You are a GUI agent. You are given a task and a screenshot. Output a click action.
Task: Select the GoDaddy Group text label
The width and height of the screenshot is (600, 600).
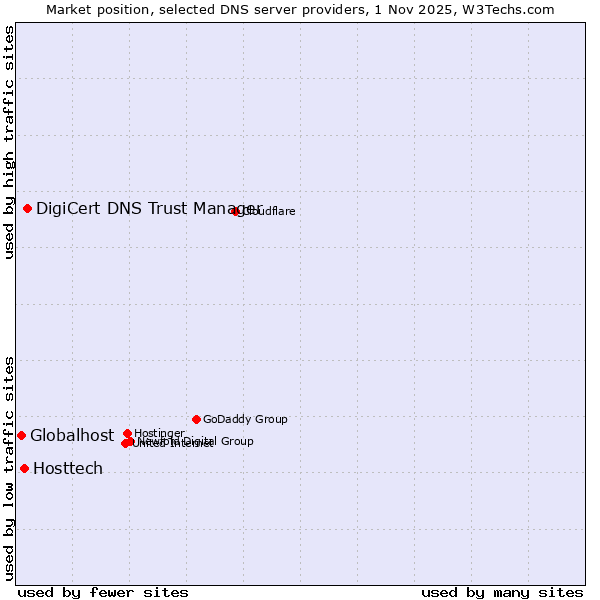pos(245,419)
